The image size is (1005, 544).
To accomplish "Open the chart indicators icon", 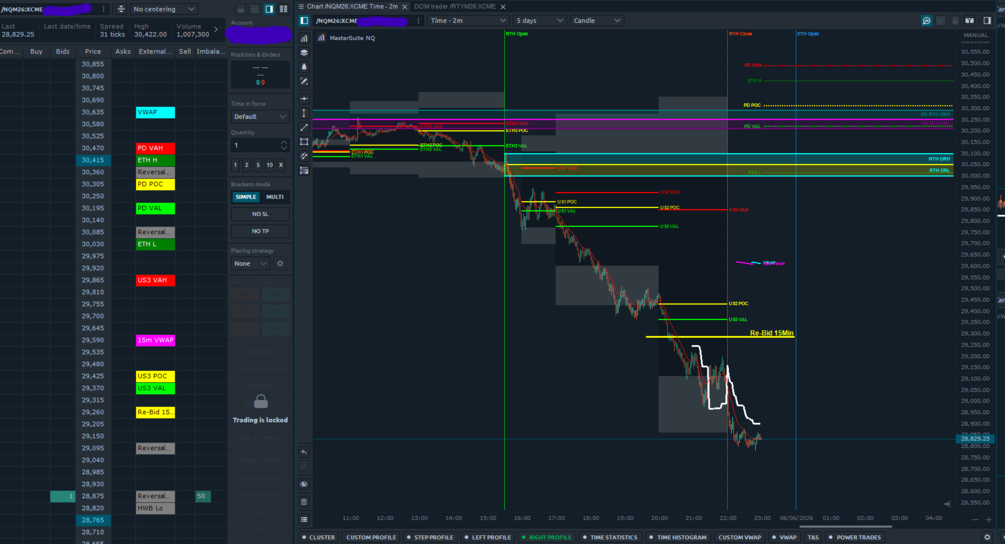I will tap(304, 38).
